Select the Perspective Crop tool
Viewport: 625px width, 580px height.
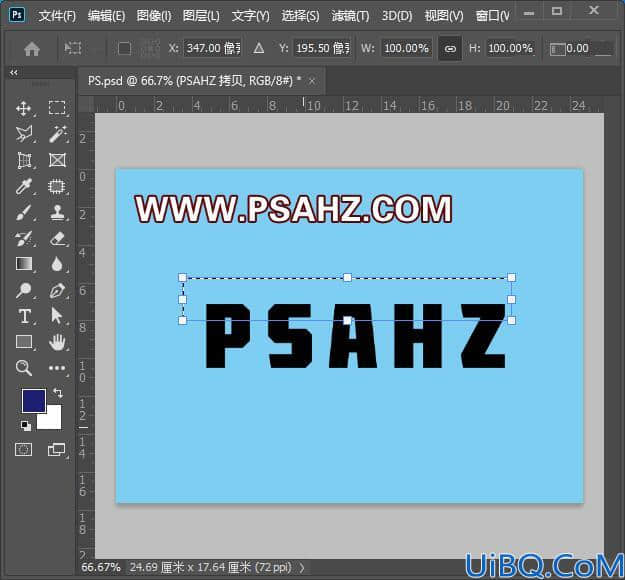[x=24, y=160]
